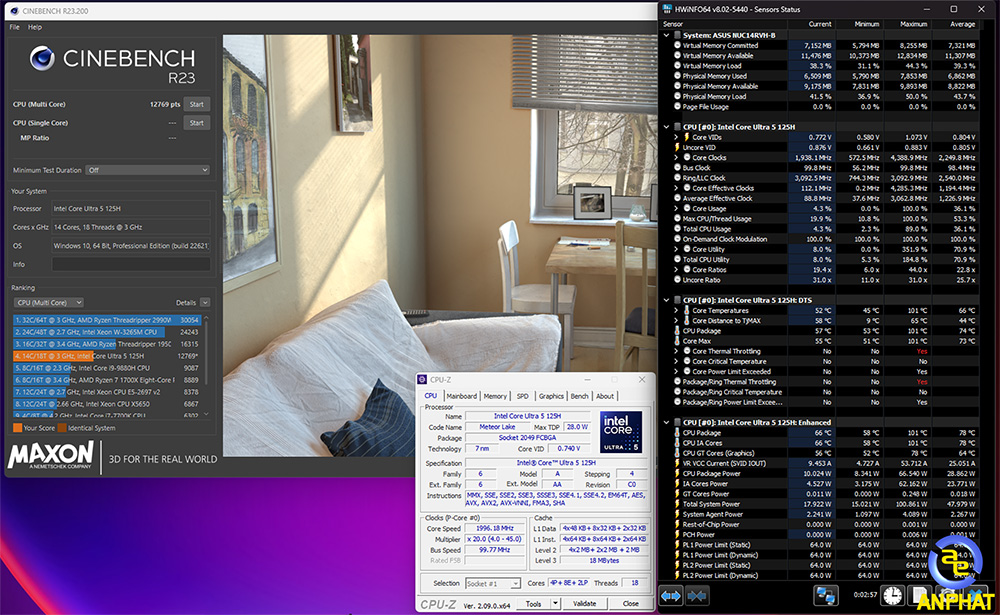Click the Intel Core Ultra 5 badge in CPU-Z

(621, 432)
